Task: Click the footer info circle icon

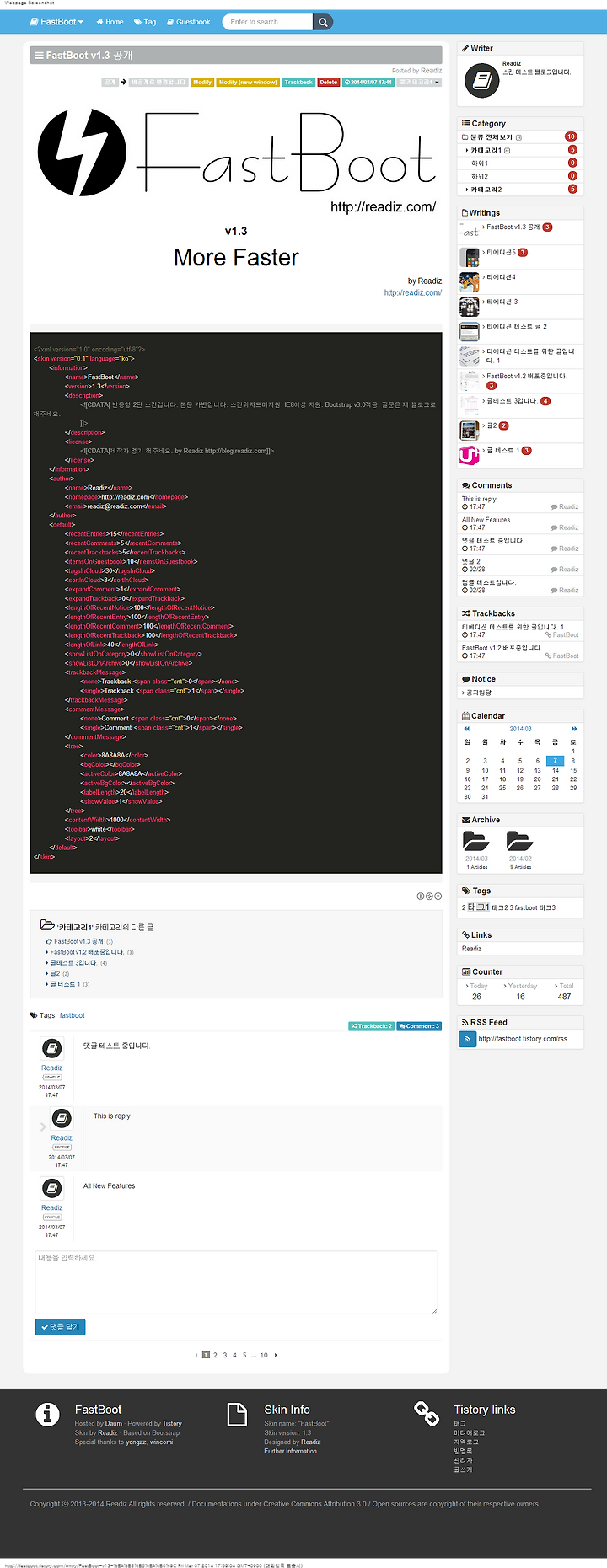Action: point(47,1413)
